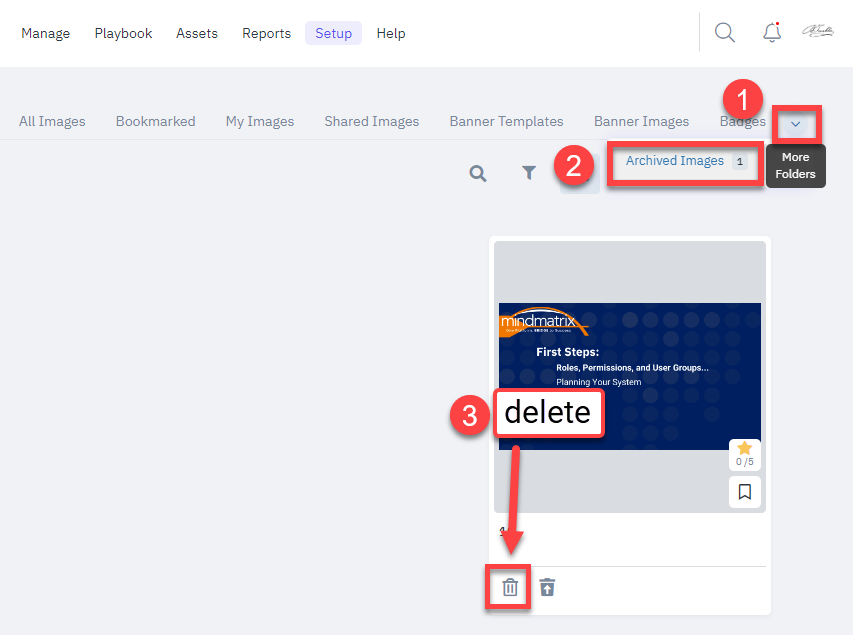Screen dimensions: 853x635
Task: Switch to the Shared Images tab
Action: [x=371, y=121]
